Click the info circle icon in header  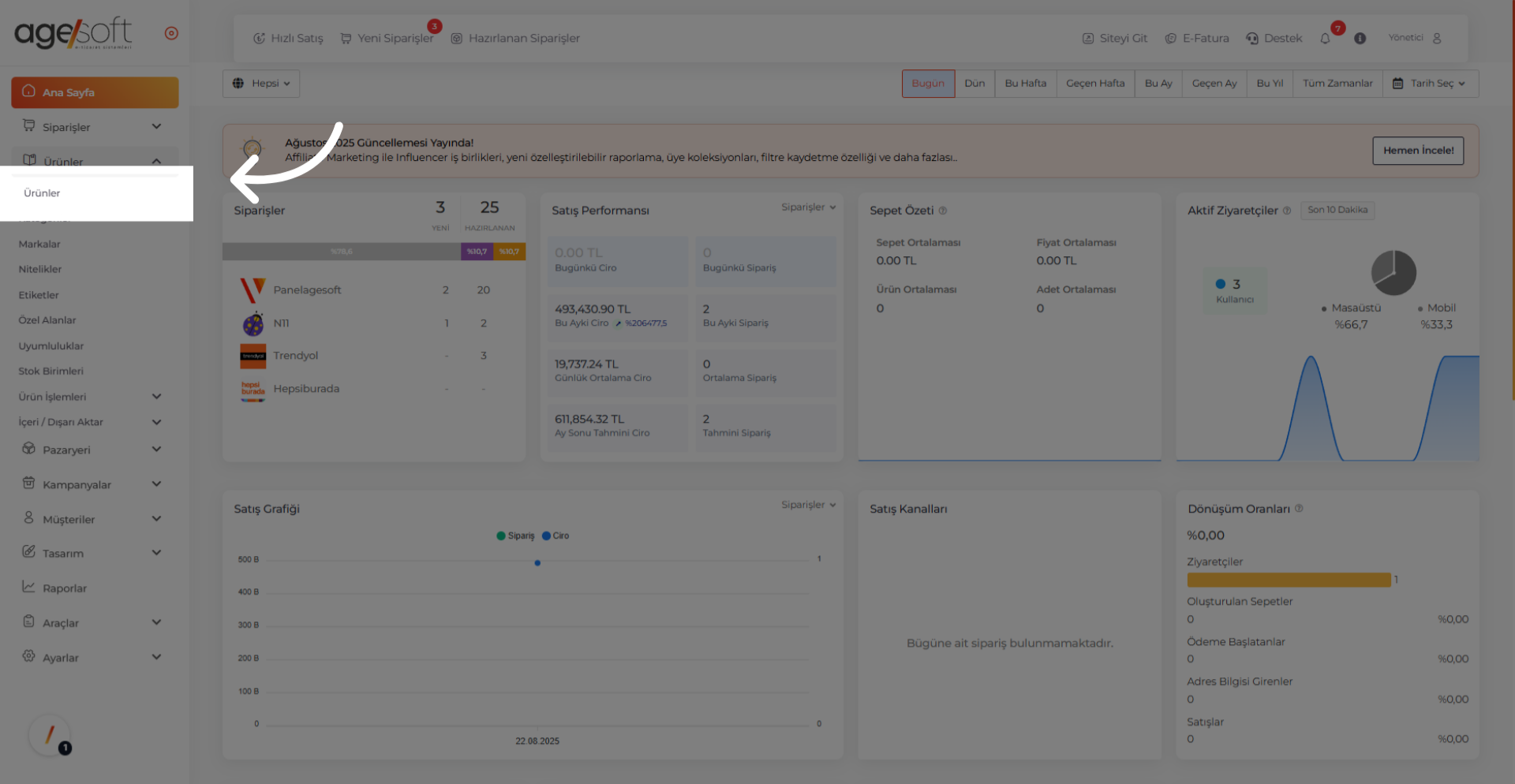click(1360, 38)
